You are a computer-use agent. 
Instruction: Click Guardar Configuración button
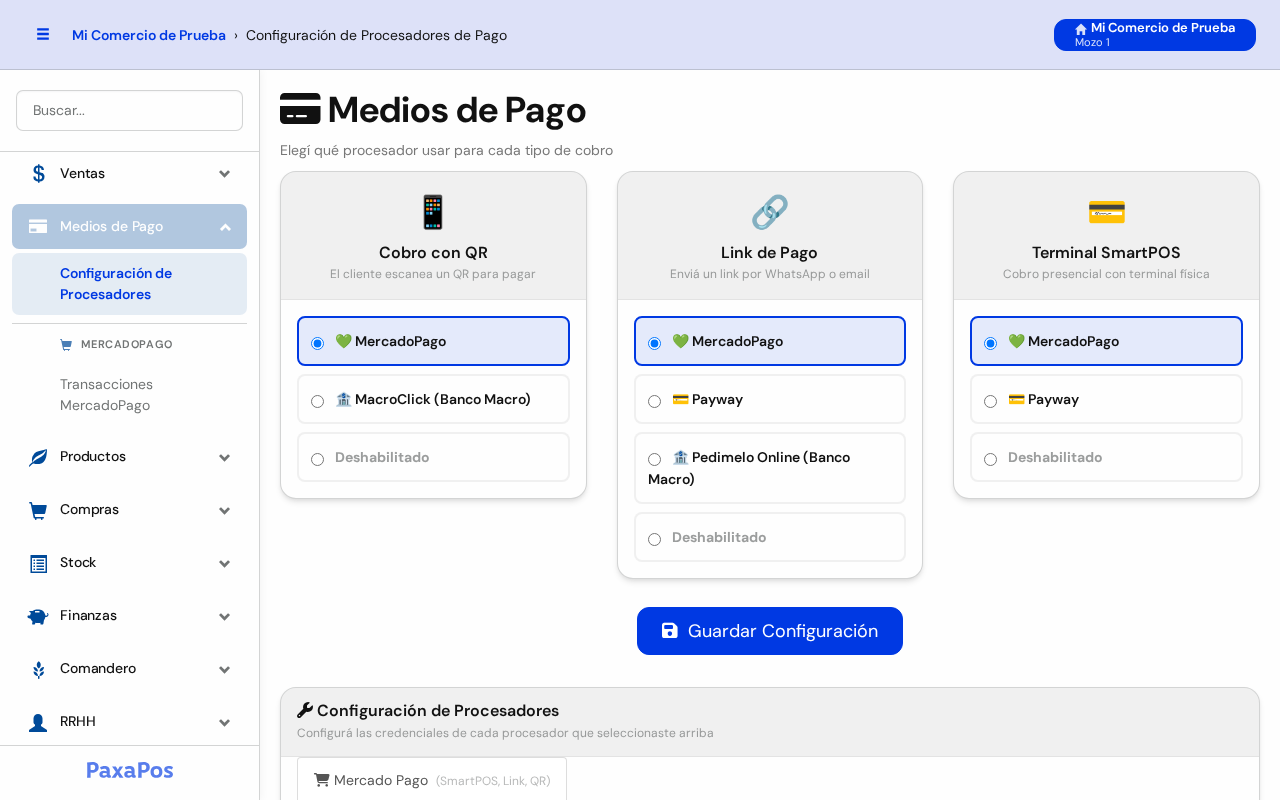(770, 631)
